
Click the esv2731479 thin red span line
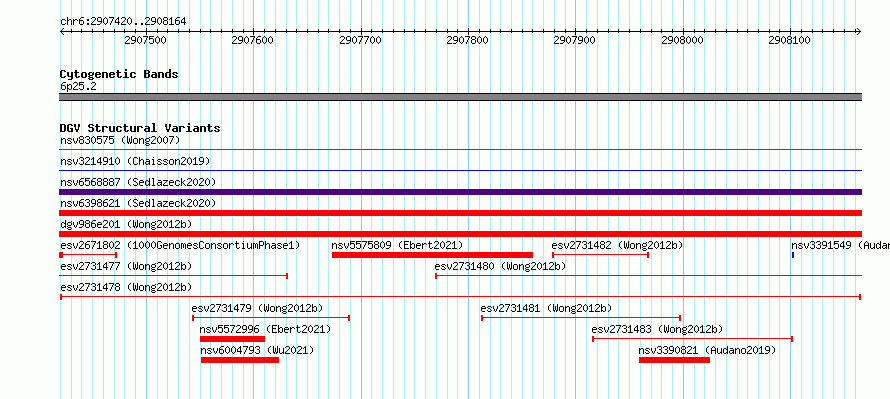pos(271,318)
